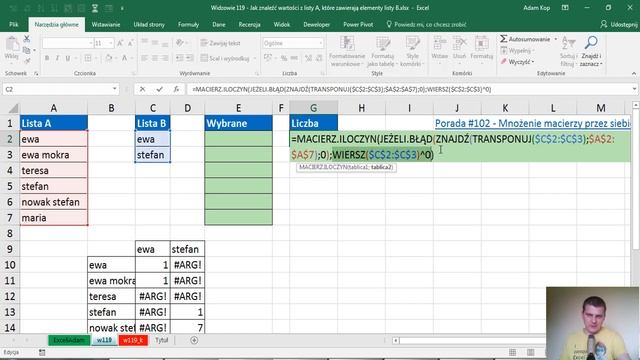Click the cell borders icon
Image resolution: width=640 pixels, height=360 pixels.
88,58
